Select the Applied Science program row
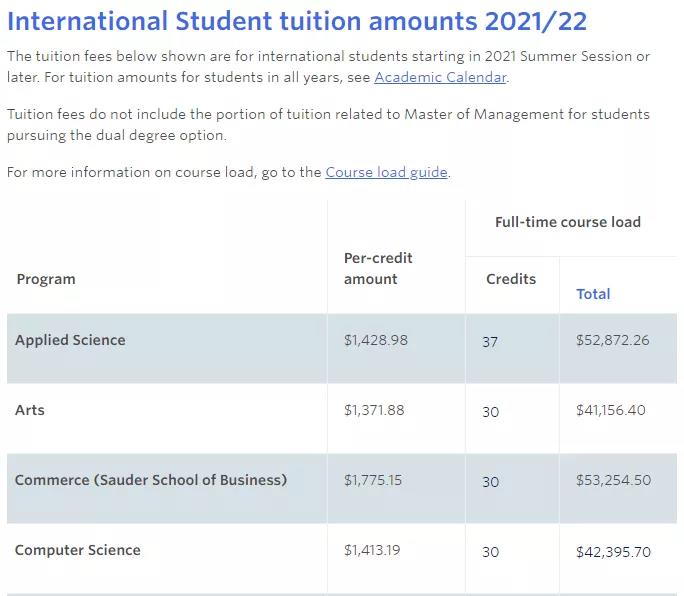The image size is (684, 596). pos(342,349)
